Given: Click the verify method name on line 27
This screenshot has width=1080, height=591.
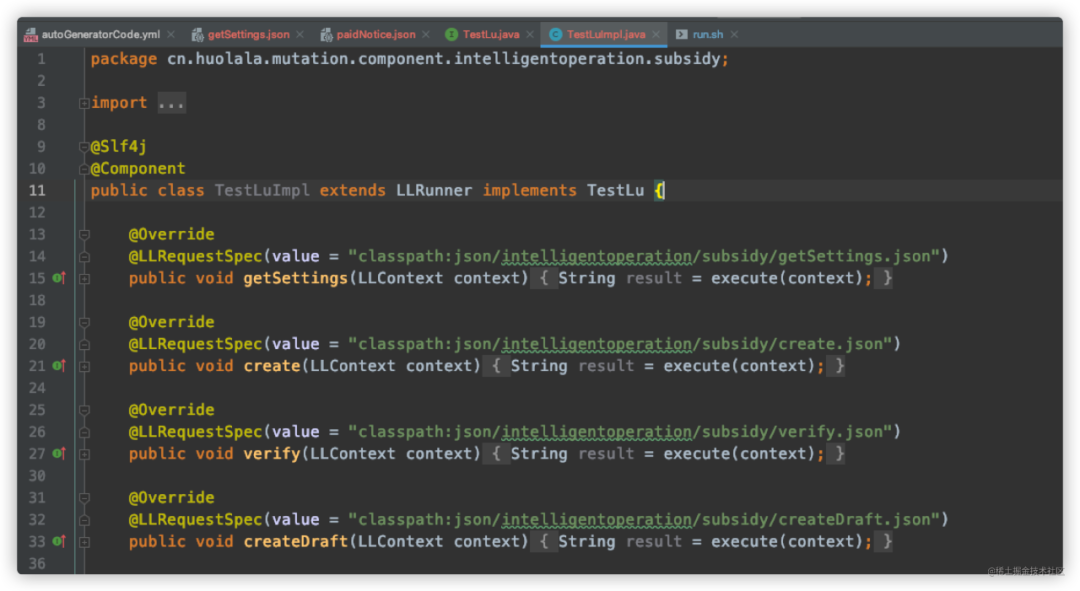Looking at the screenshot, I should (271, 453).
